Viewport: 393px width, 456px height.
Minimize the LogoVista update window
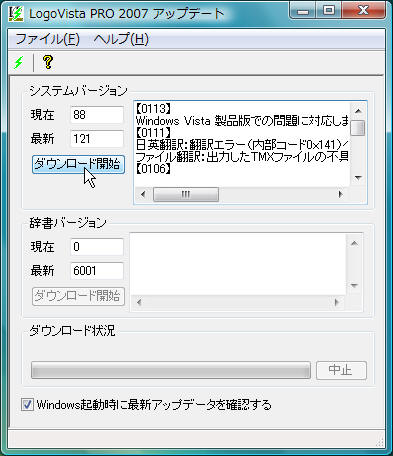pos(303,11)
